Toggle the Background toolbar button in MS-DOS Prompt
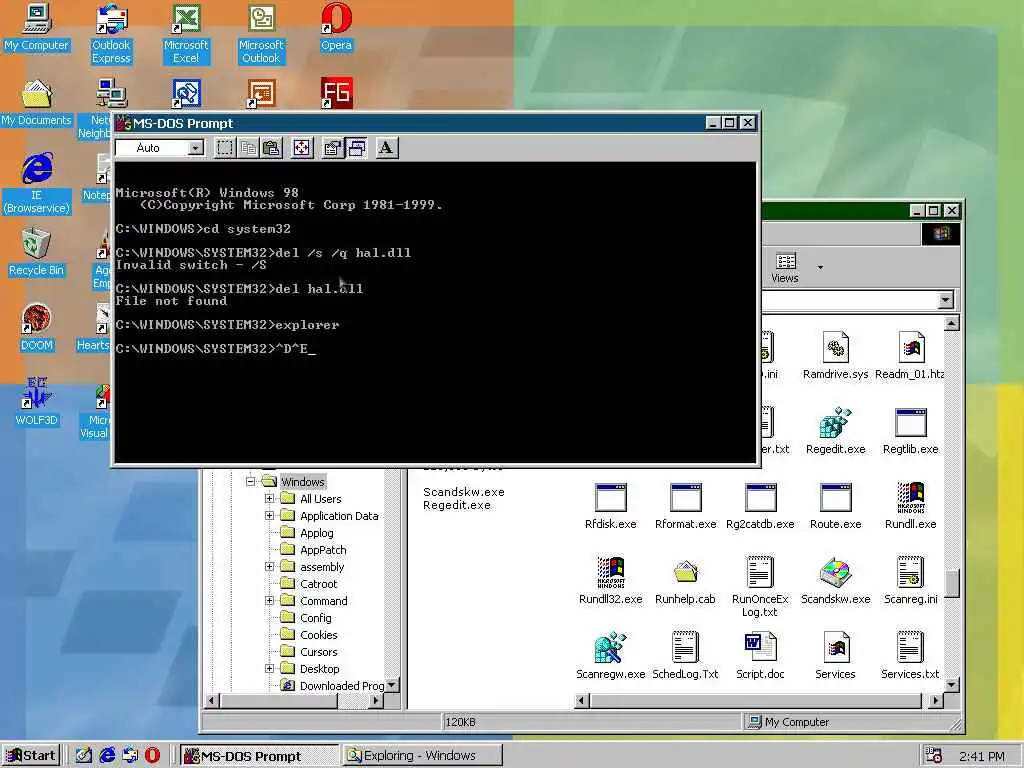This screenshot has height=768, width=1024. pos(357,148)
